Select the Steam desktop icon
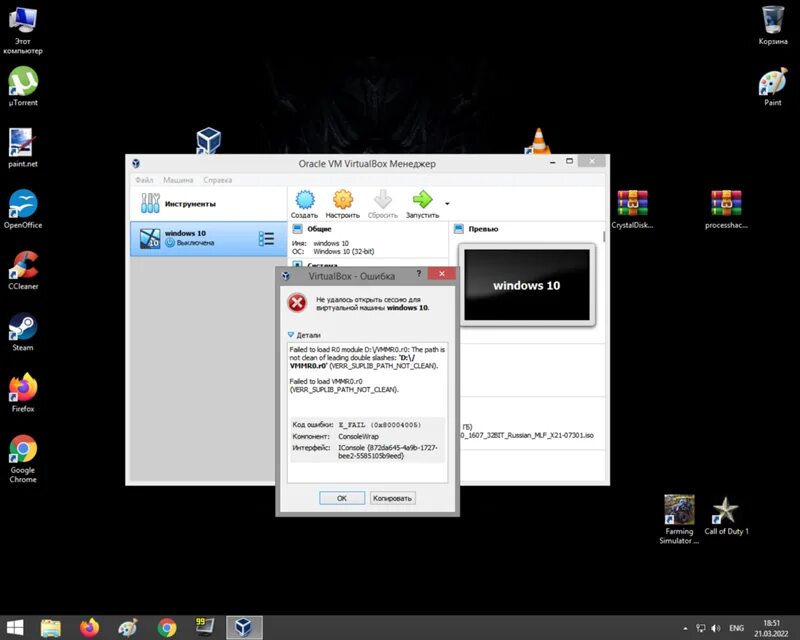 tap(22, 331)
